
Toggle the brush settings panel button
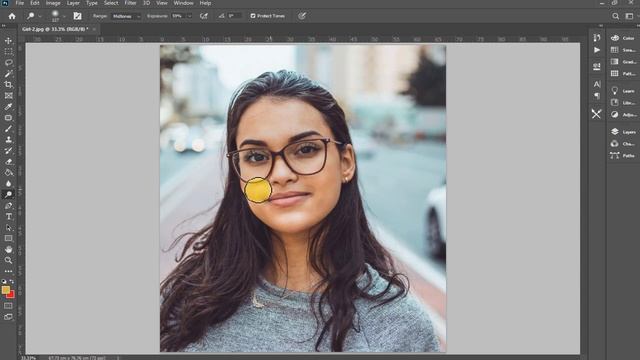(77, 16)
